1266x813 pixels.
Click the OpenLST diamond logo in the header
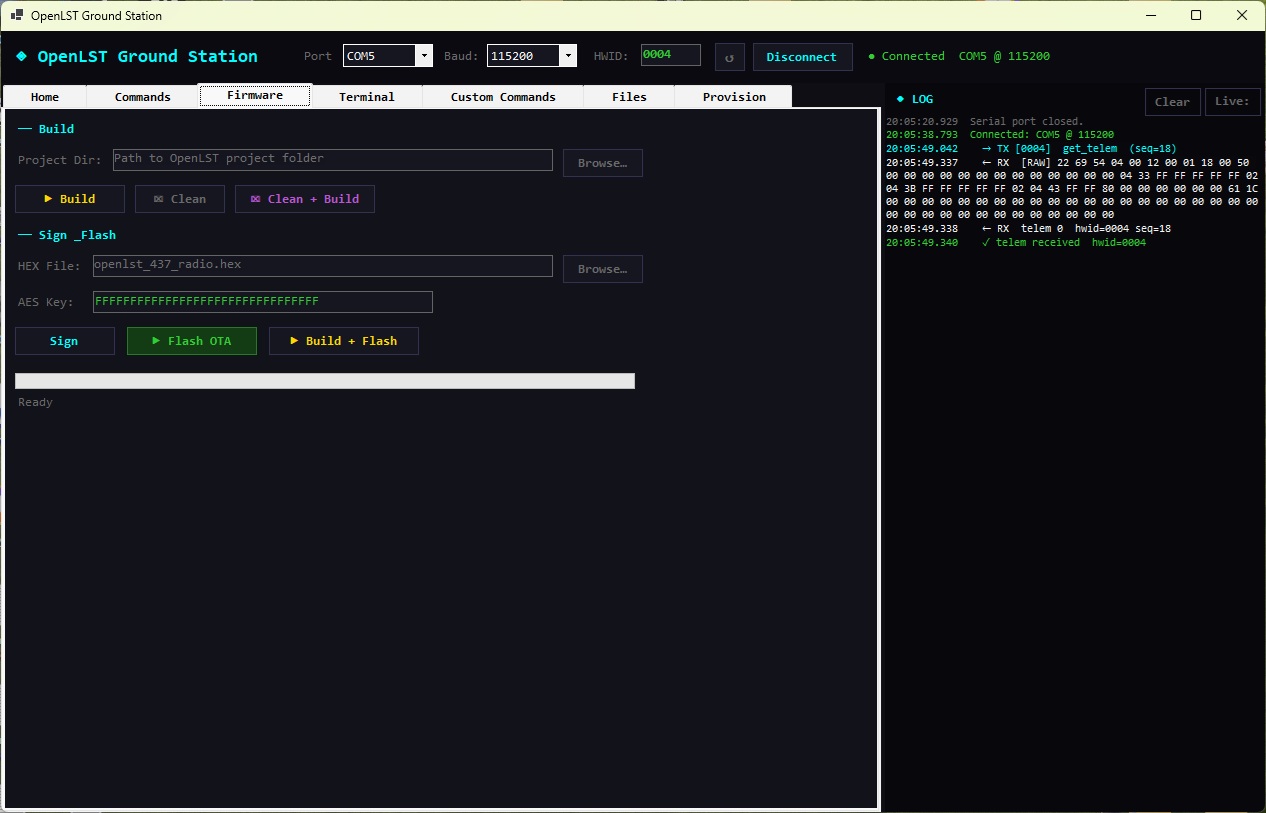[x=22, y=56]
